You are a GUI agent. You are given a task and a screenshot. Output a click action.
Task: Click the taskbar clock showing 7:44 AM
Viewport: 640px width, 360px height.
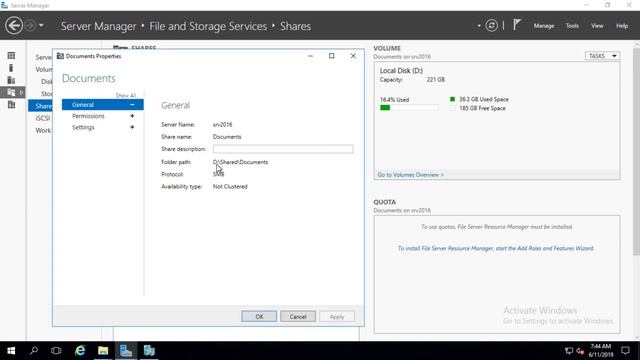click(600, 351)
